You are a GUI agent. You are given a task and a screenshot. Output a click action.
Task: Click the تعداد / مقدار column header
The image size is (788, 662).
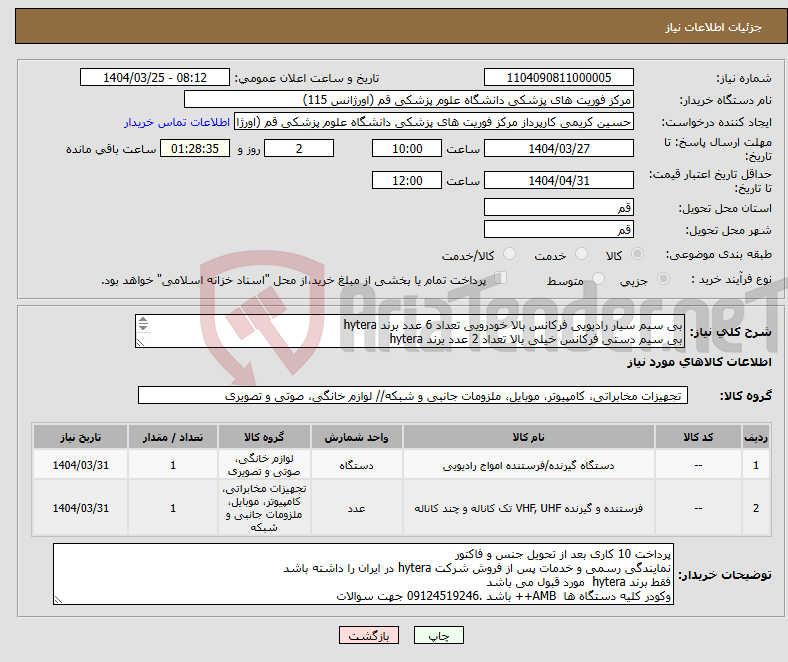[173, 437]
